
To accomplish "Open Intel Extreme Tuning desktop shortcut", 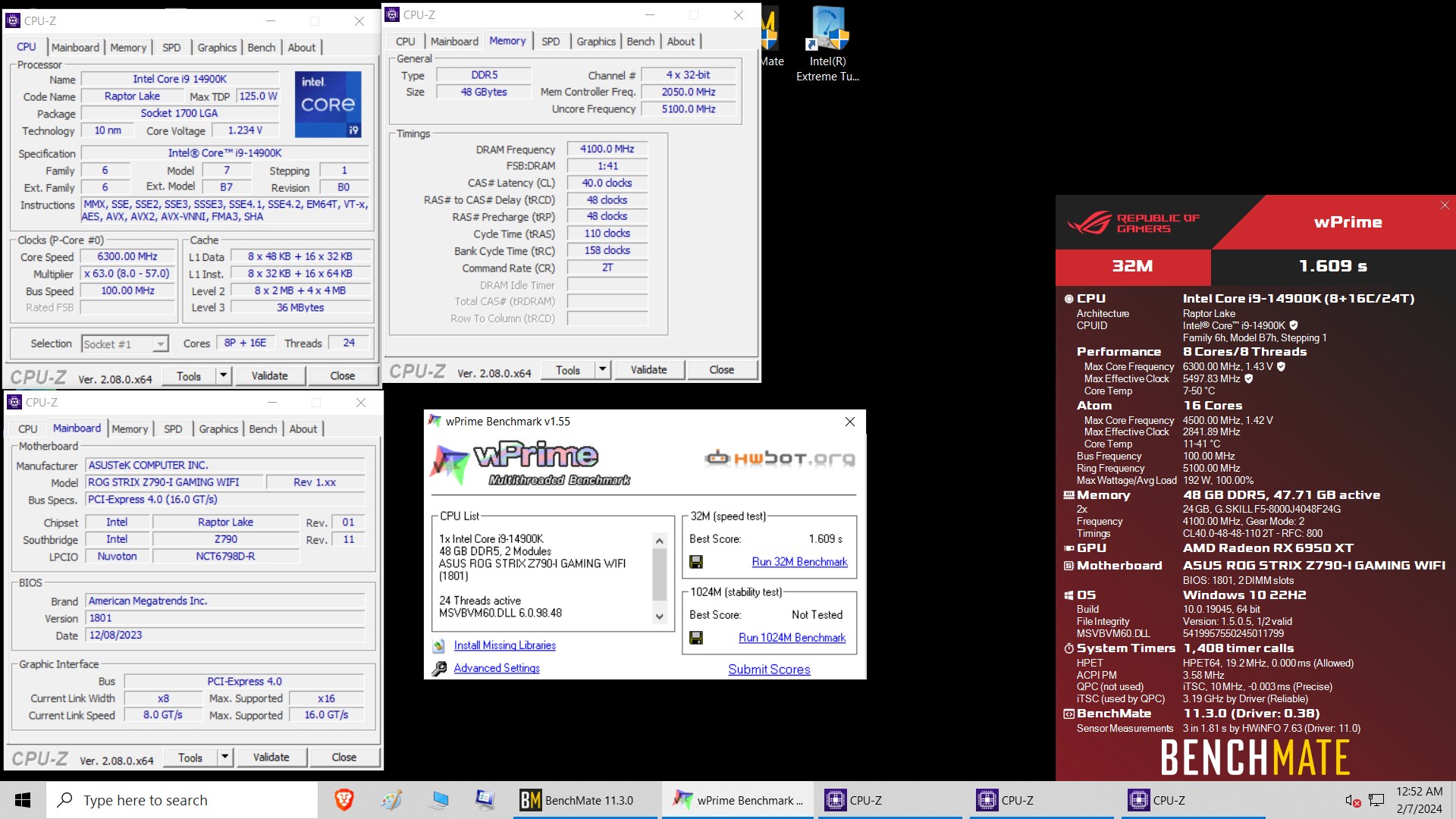I will (827, 44).
